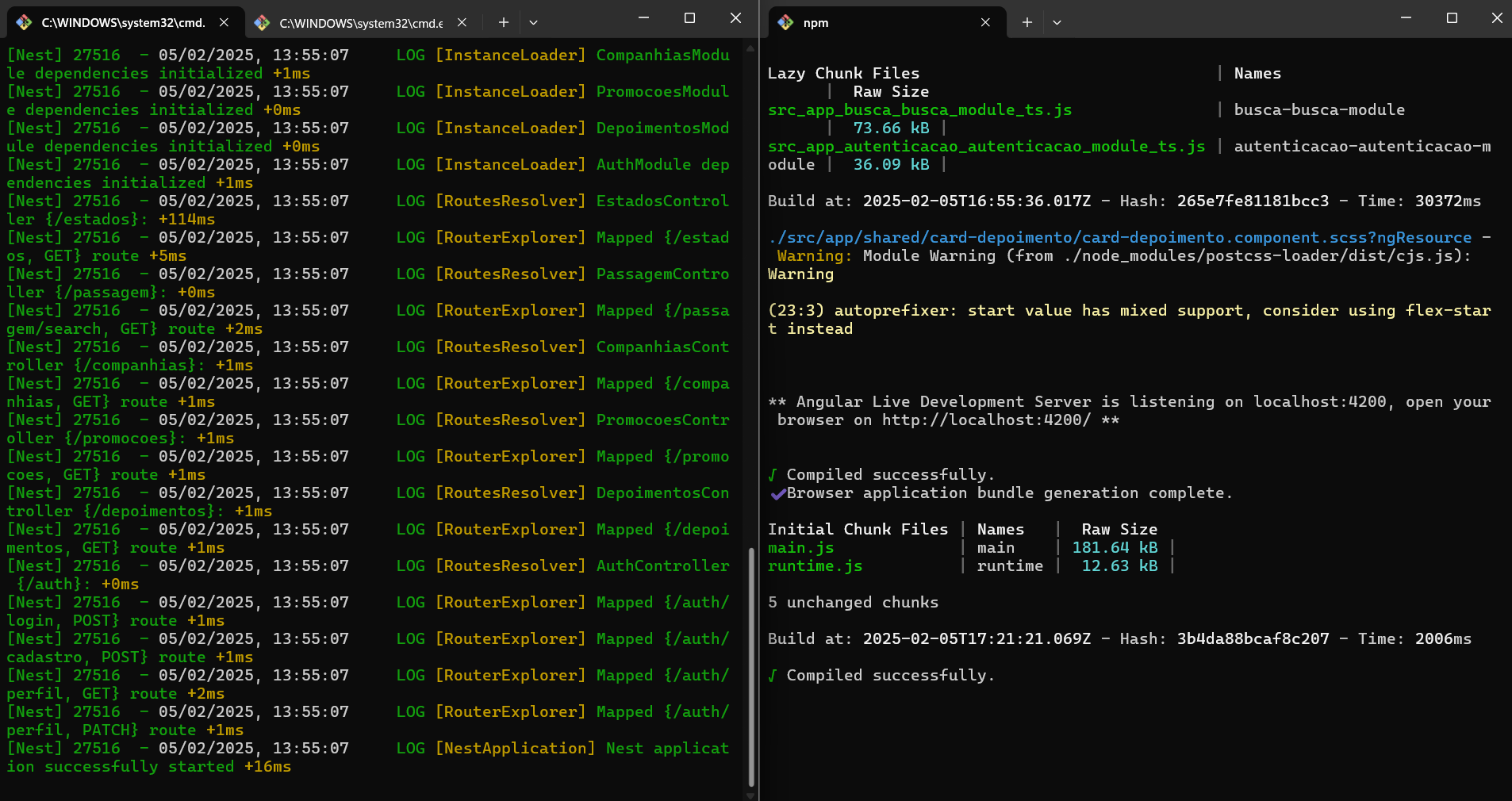Click the scroll-down arrow in the Nest log pane
1512x801 pixels.
[750, 795]
